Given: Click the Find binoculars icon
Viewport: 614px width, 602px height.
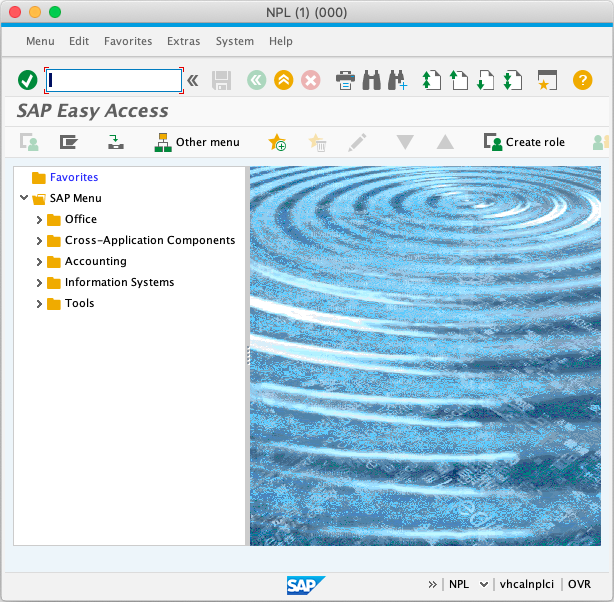Looking at the screenshot, I should pos(372,80).
